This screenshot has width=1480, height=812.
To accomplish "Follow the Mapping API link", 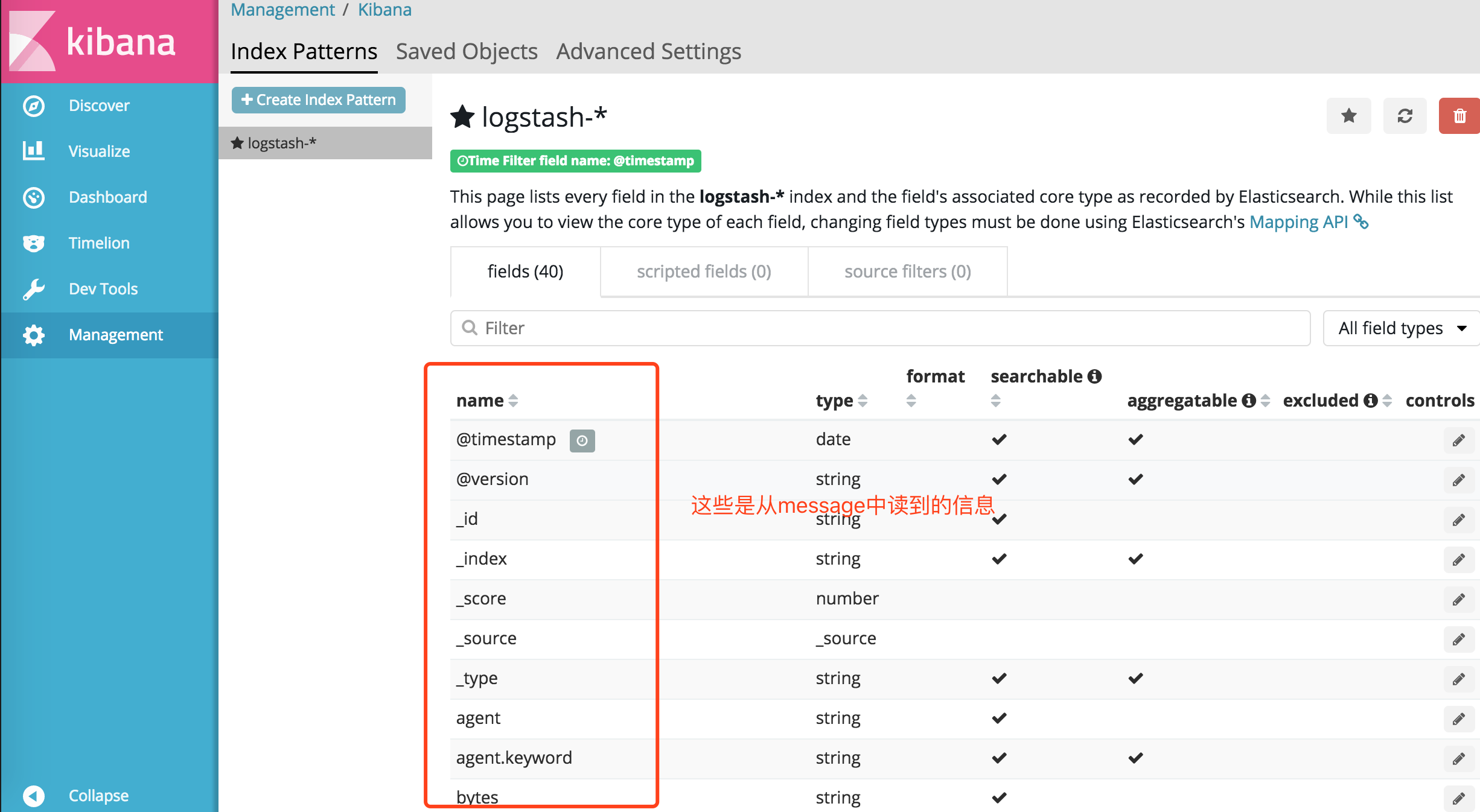I will pos(1298,222).
